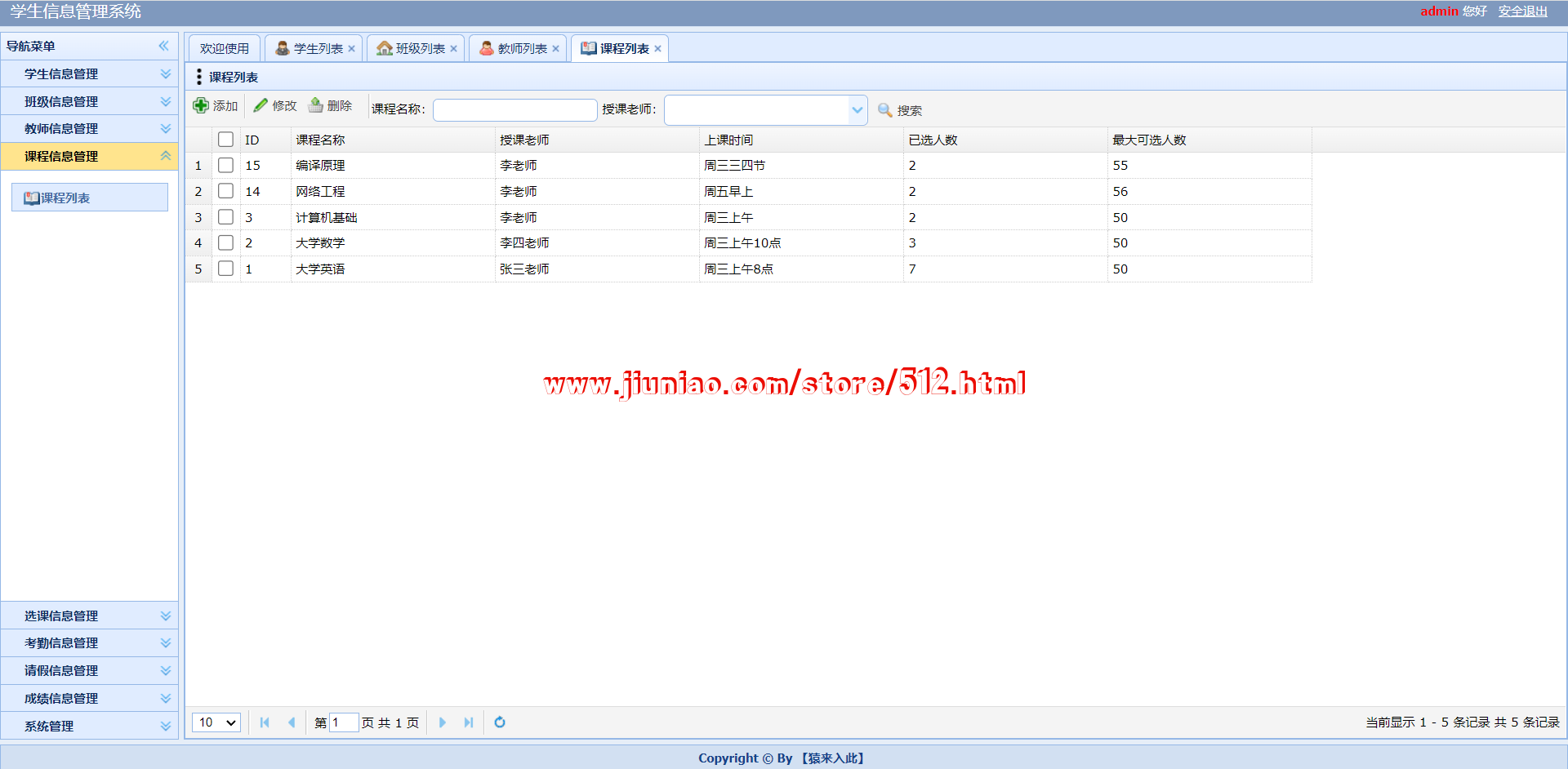Screen dimensions: 1568x769
Task: Click the green add course icon
Action: pos(201,105)
